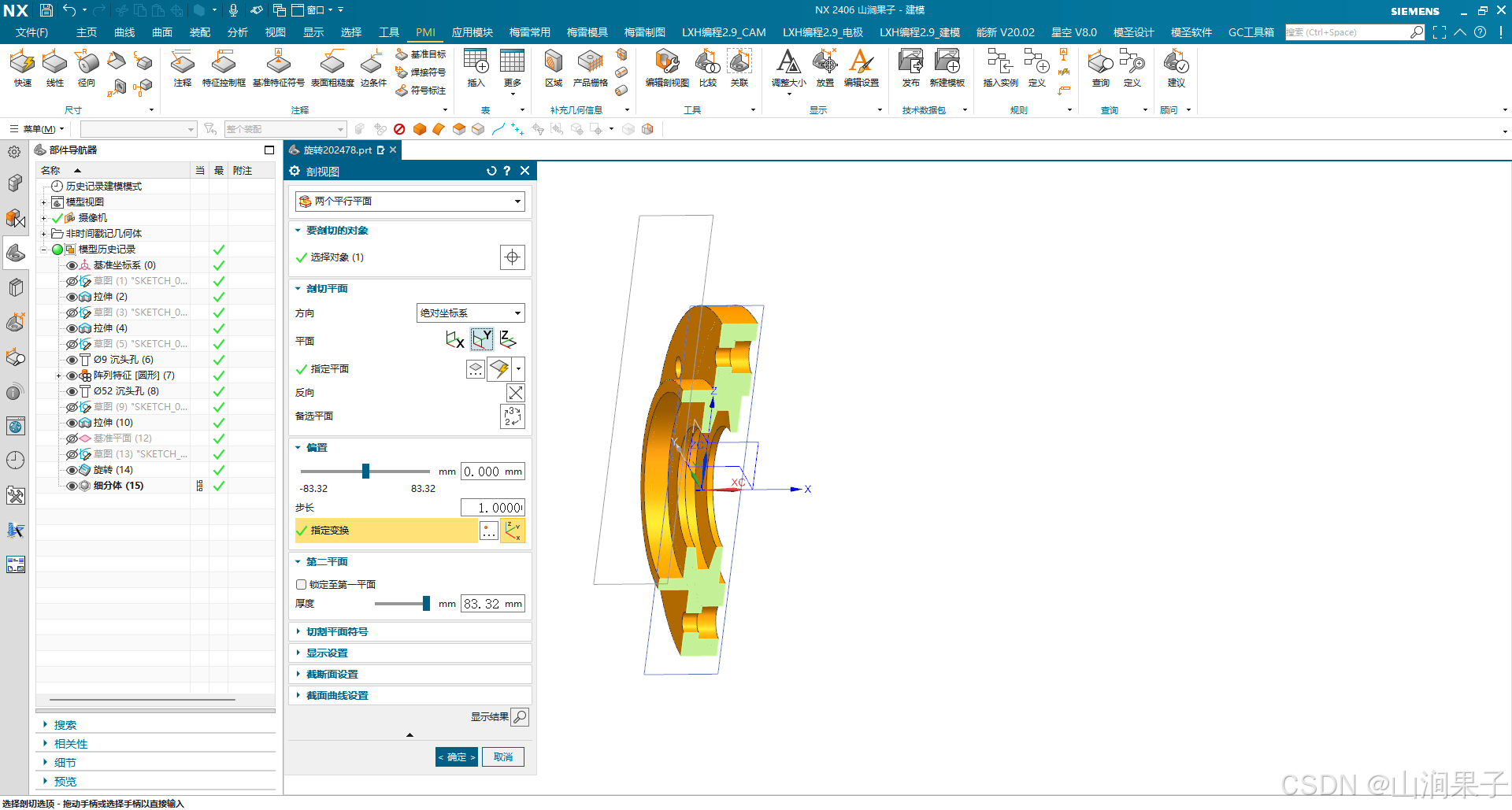Open the 注释 note tool
Image resolution: width=1512 pixels, height=810 pixels.
click(x=183, y=68)
